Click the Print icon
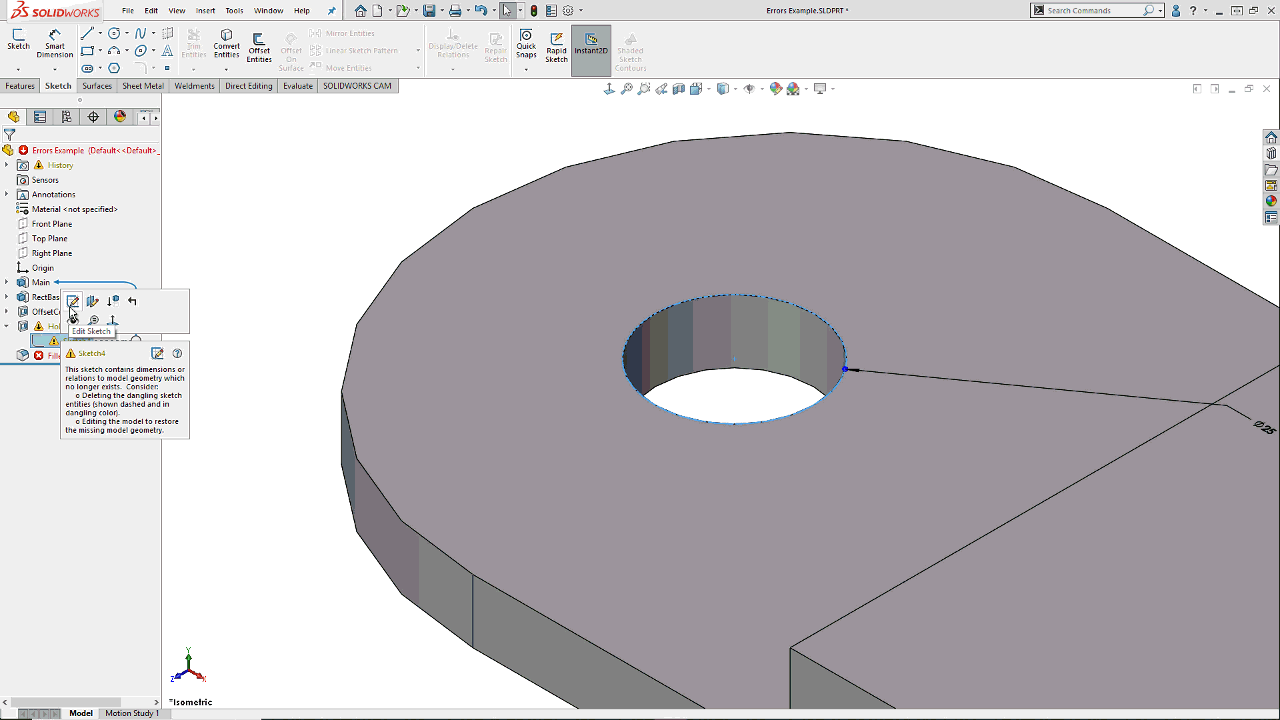Screen dimensions: 1280x720 pyautogui.click(x=455, y=11)
